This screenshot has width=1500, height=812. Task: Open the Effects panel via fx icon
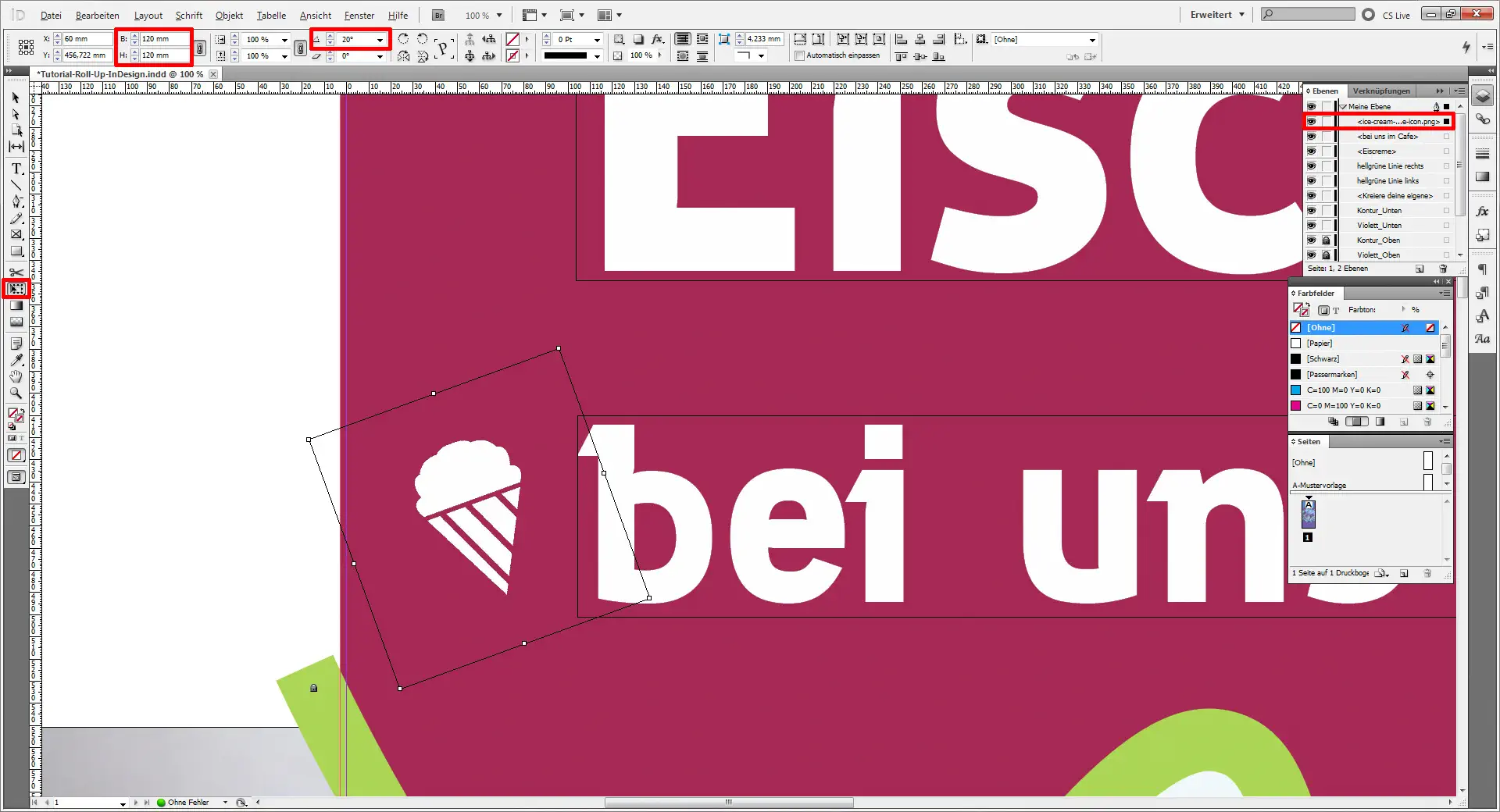[1482, 210]
